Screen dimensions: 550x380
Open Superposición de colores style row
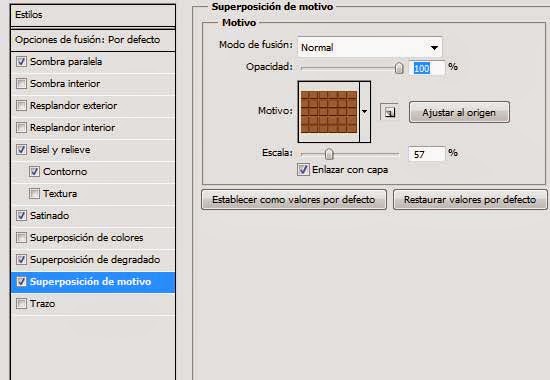(x=93, y=238)
